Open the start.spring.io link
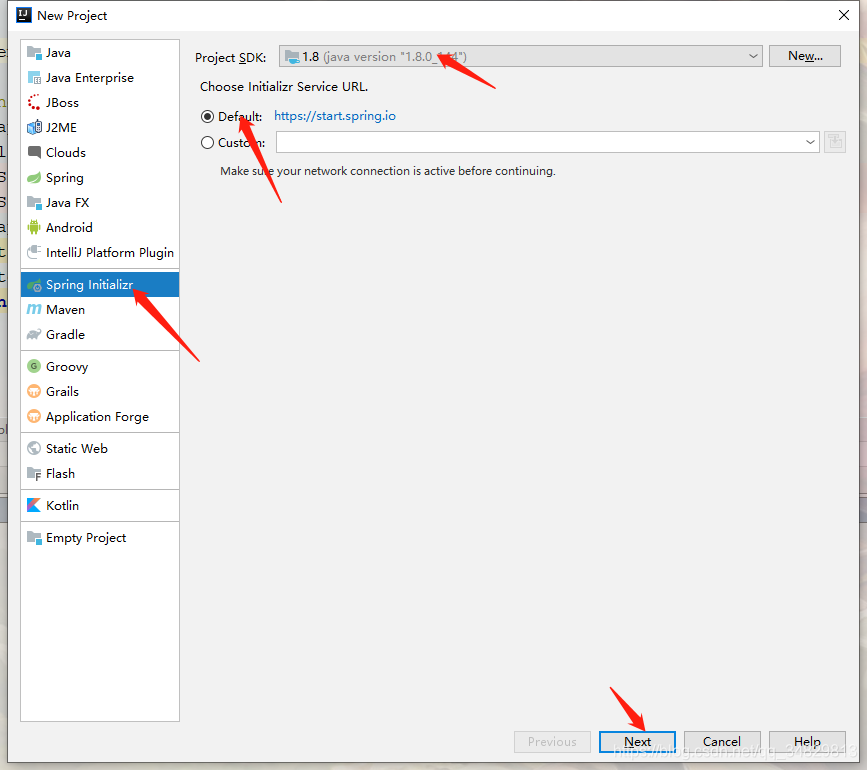867x770 pixels. coord(335,116)
